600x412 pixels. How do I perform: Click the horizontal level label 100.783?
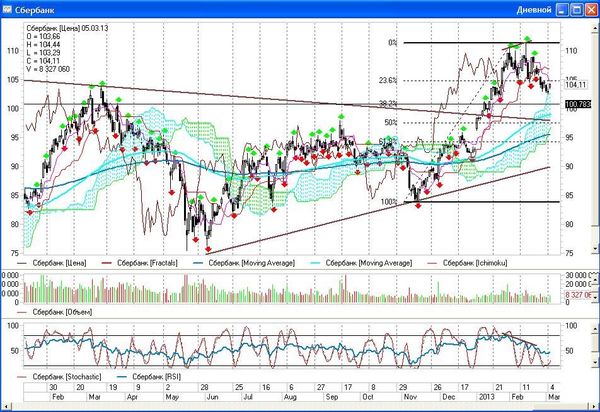578,104
